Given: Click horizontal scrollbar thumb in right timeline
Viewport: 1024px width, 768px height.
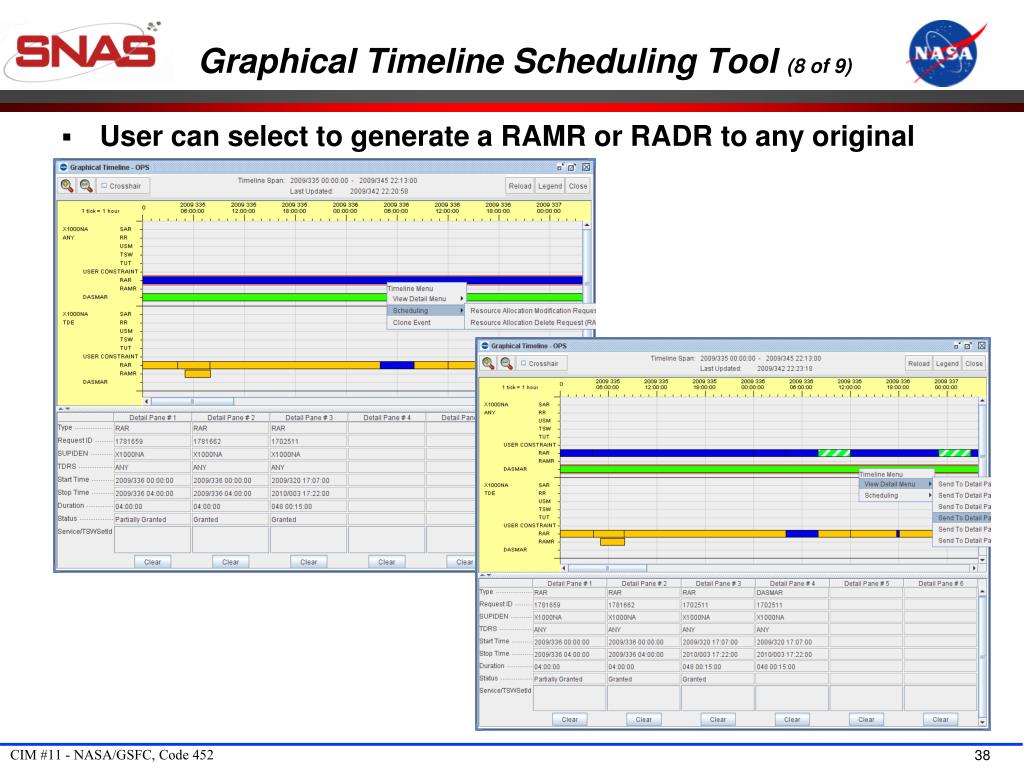Looking at the screenshot, I should tap(607, 568).
